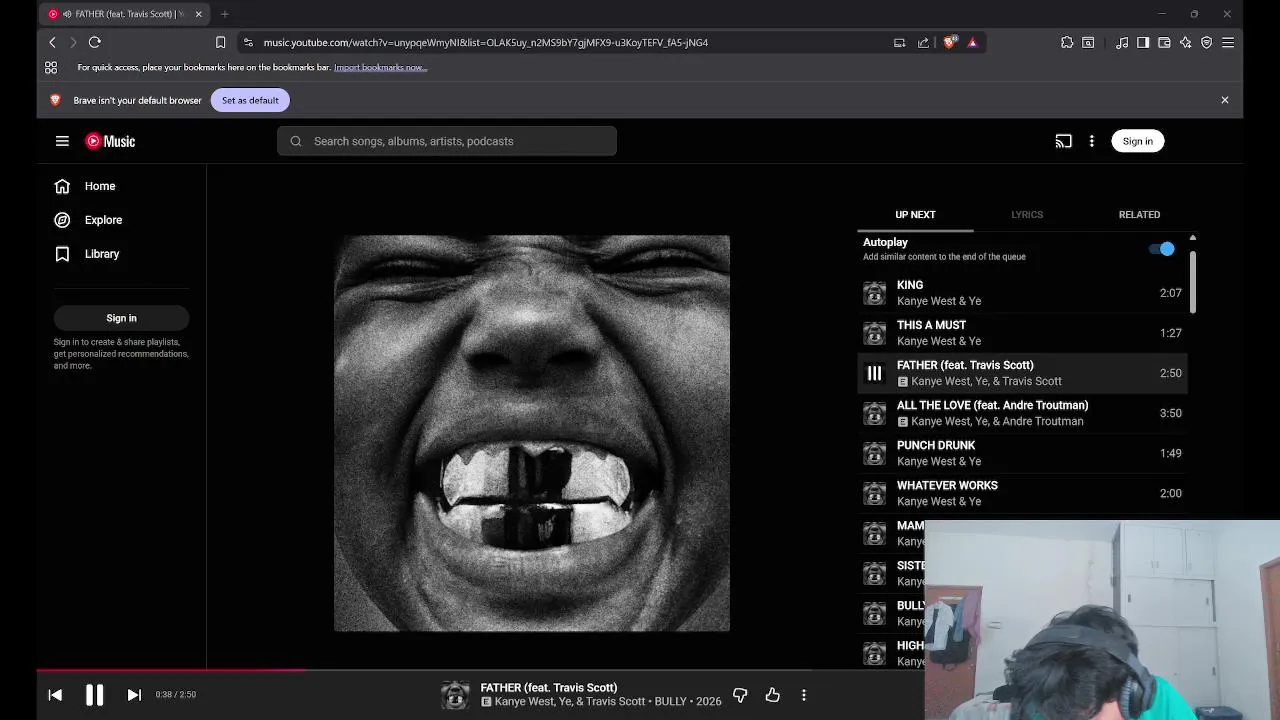Switch to the LYRICS tab
Screen dimensions: 1280x720
[1027, 214]
